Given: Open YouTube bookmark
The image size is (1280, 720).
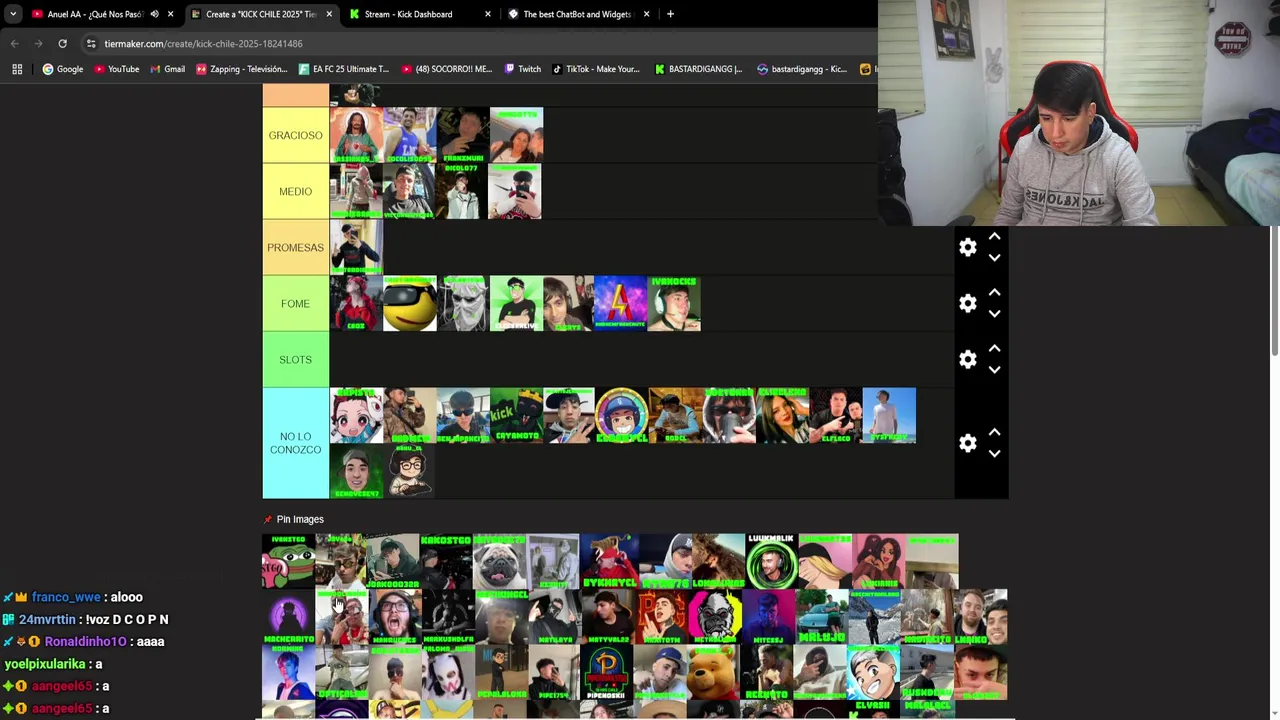Looking at the screenshot, I should coord(116,69).
